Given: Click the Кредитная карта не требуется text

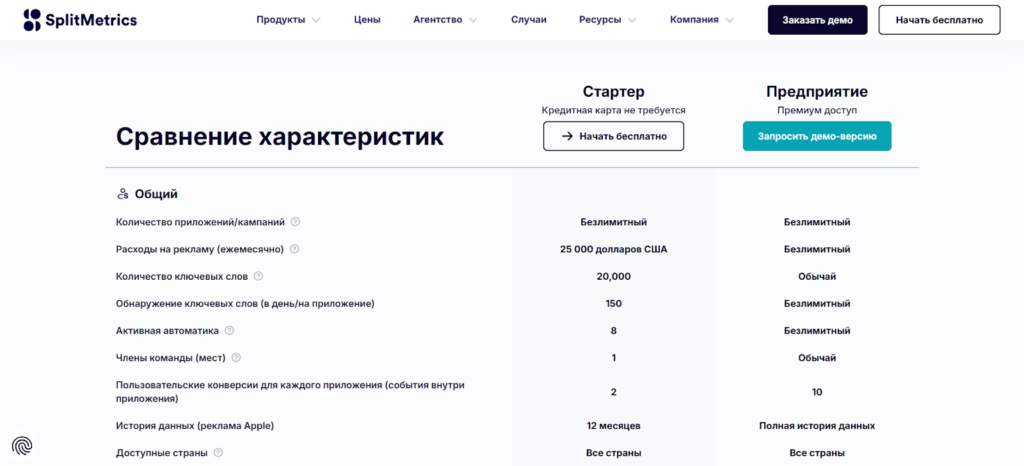Looking at the screenshot, I should (614, 110).
